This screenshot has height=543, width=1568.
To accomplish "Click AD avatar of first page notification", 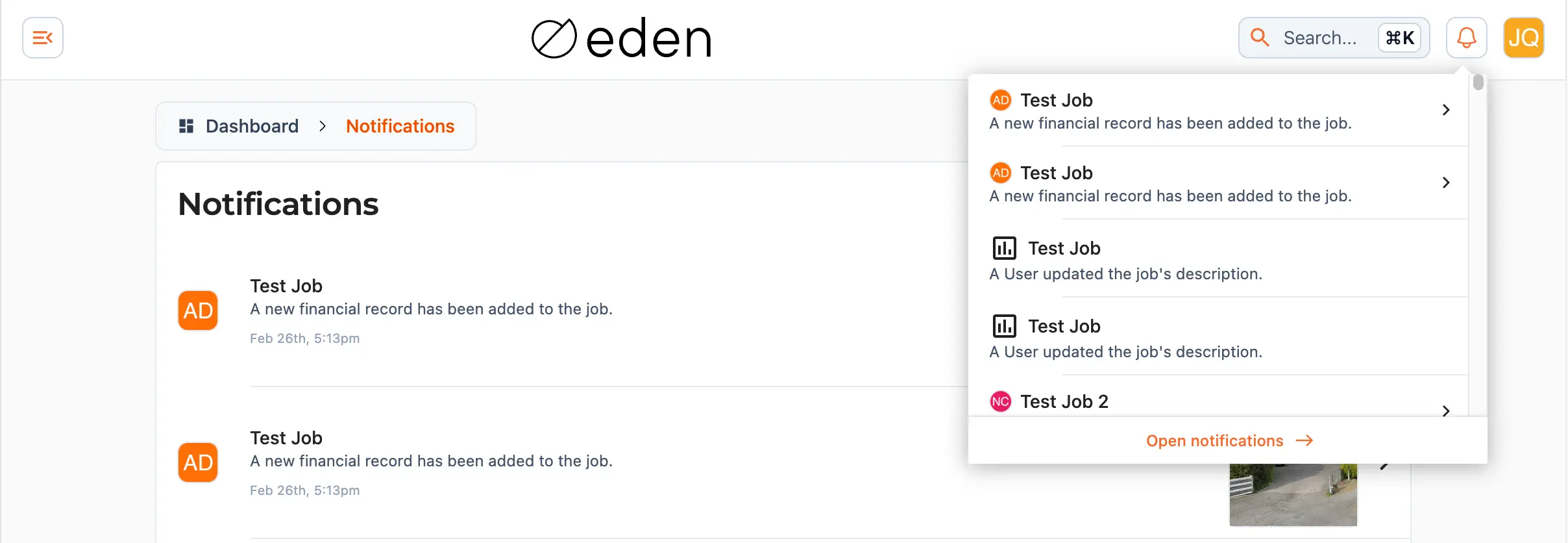I will (198, 310).
